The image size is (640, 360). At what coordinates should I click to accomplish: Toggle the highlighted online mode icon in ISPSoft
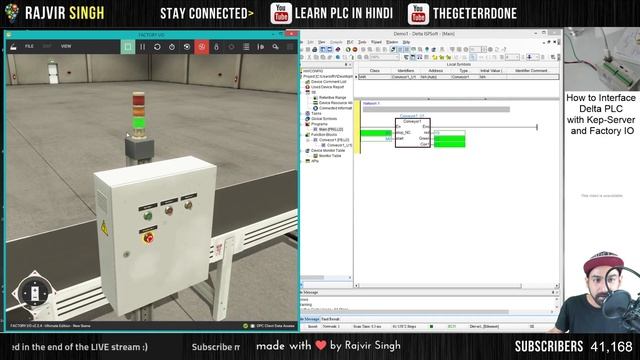(393, 49)
